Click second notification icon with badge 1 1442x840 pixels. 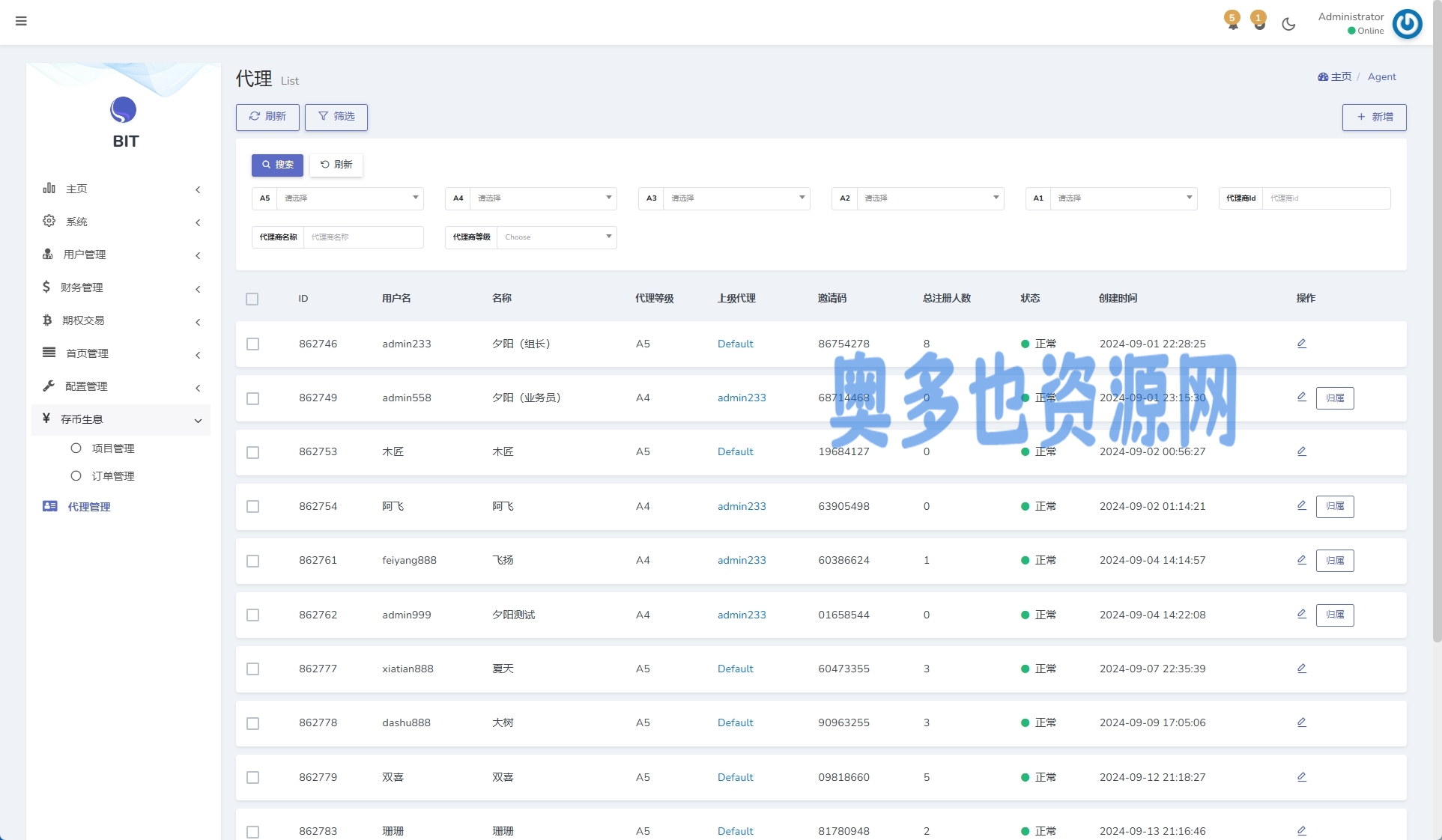click(x=1259, y=22)
